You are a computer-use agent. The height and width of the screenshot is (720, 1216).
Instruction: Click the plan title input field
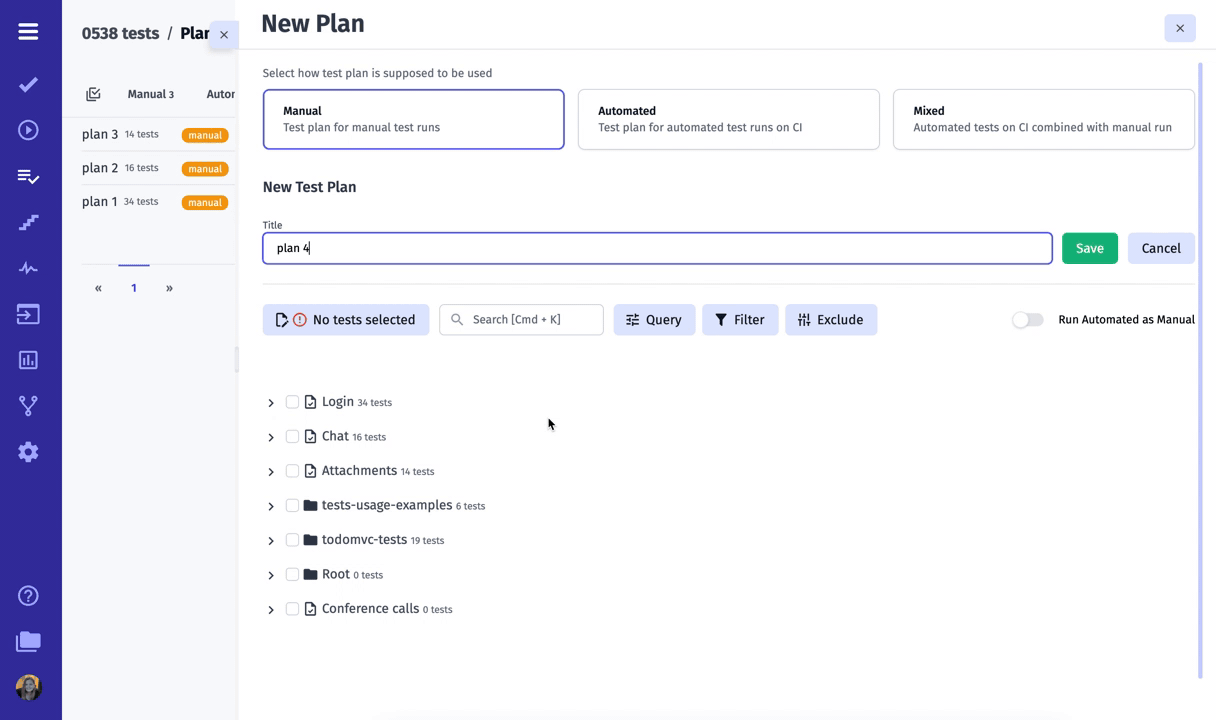tap(657, 248)
